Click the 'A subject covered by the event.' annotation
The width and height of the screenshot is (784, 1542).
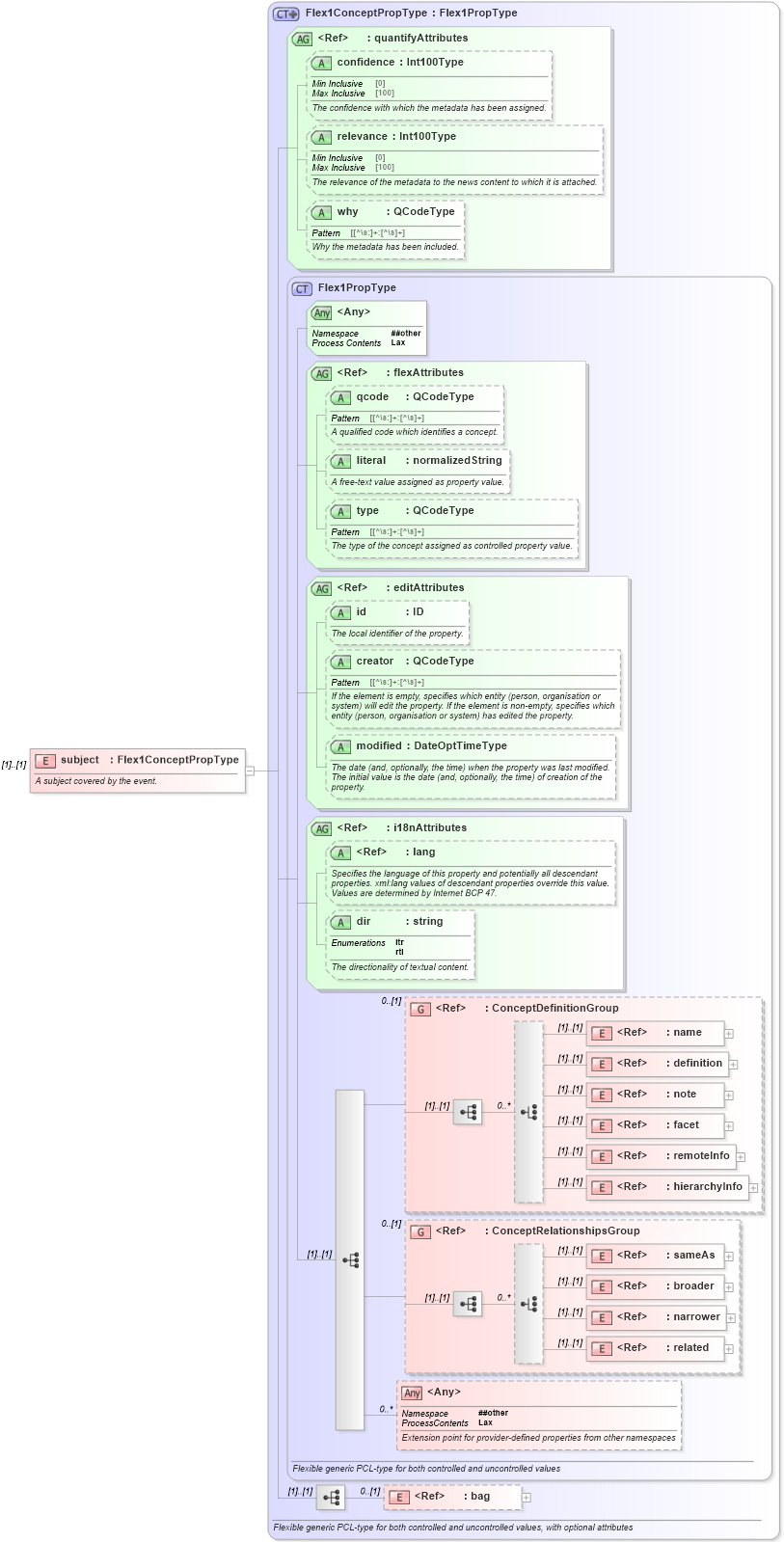(x=96, y=781)
